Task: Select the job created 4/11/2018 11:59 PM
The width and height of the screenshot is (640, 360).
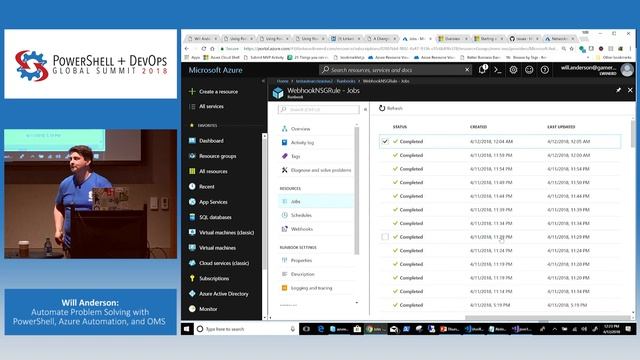Action: coord(500,155)
